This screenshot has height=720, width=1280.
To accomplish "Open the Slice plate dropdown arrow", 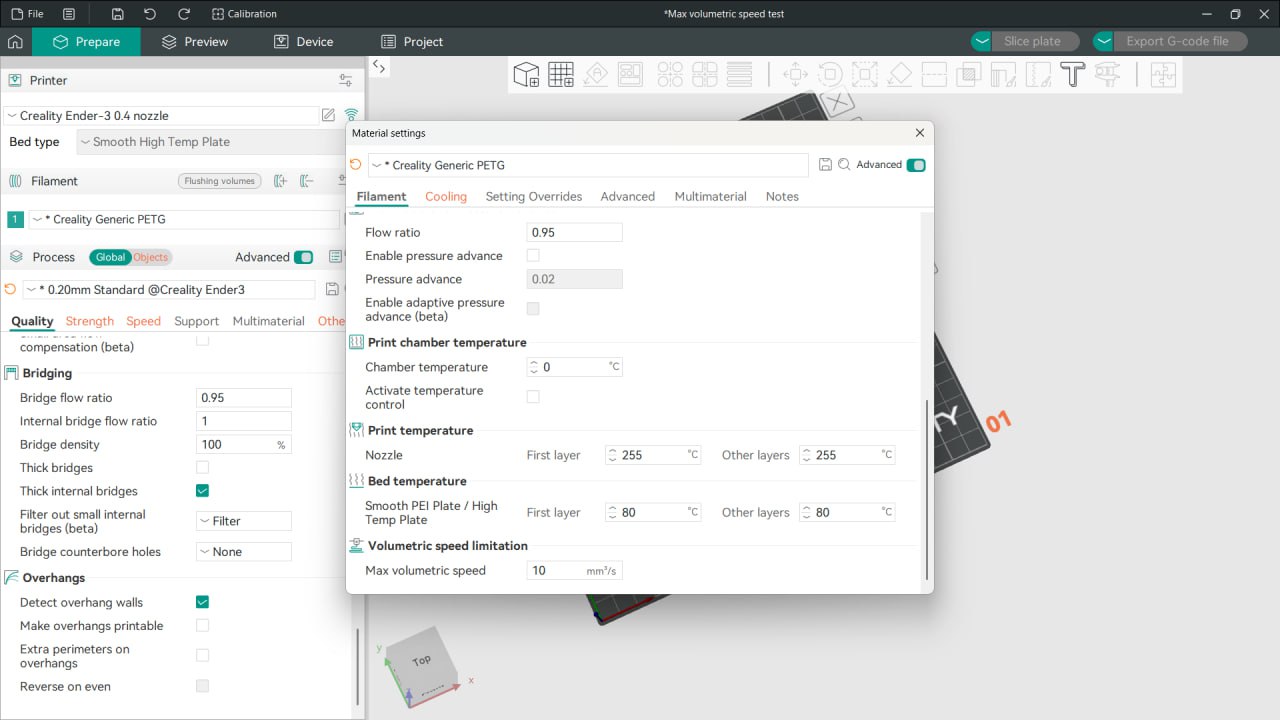I will [x=982, y=41].
